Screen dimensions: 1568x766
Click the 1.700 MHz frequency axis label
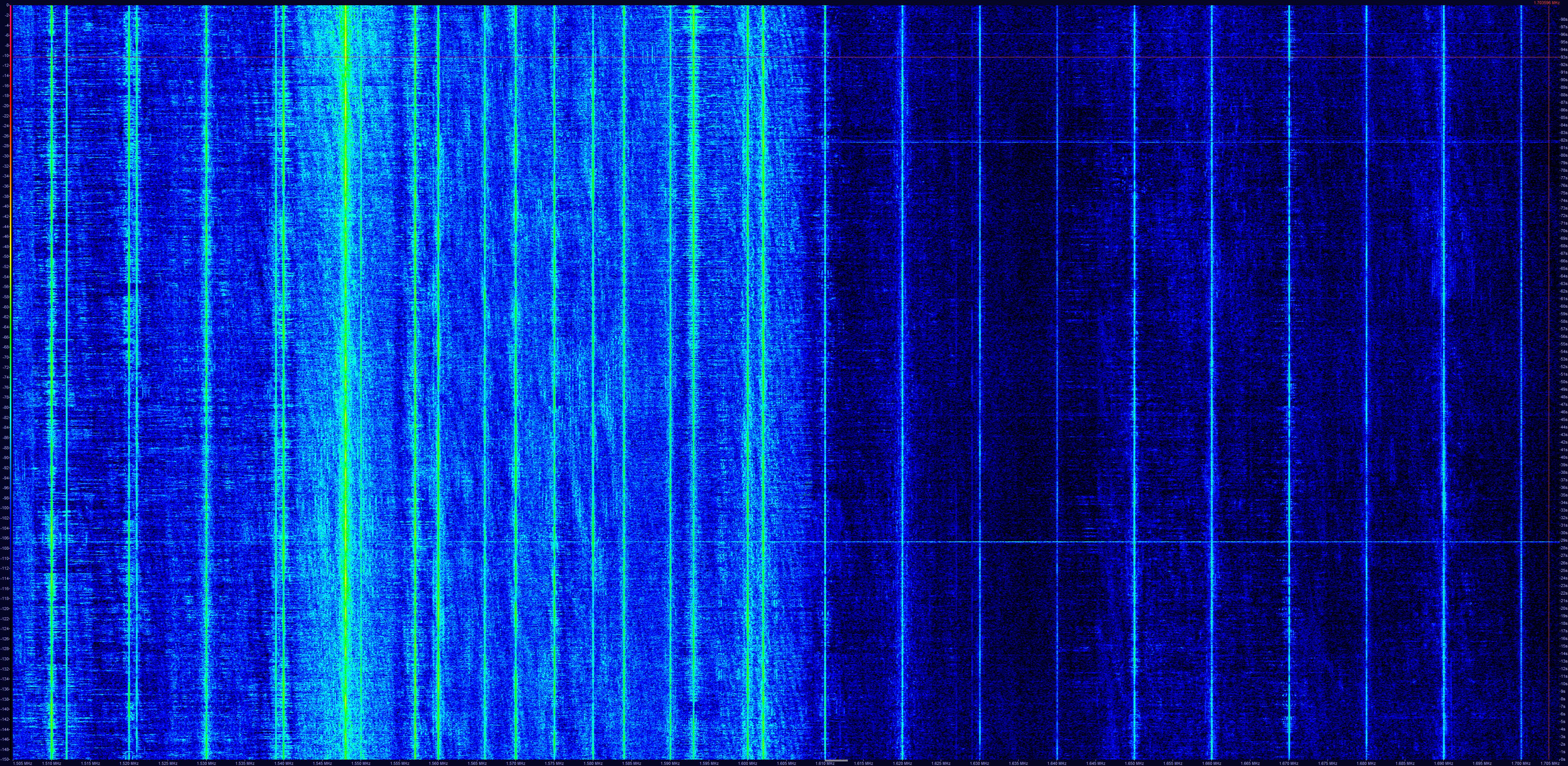click(x=1520, y=763)
